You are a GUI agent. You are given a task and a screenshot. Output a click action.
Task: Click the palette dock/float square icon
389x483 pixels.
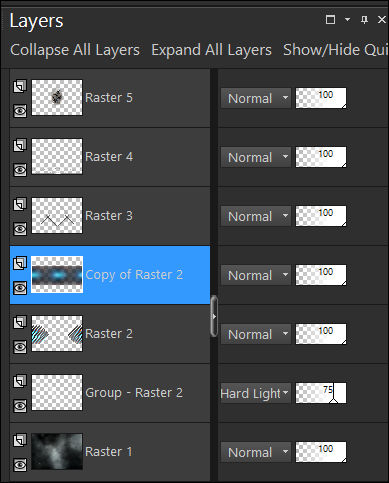click(x=330, y=20)
